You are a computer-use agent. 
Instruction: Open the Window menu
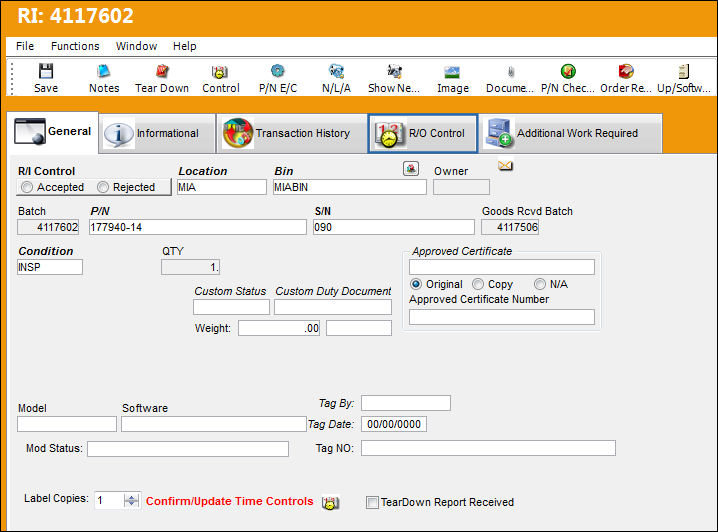point(136,46)
